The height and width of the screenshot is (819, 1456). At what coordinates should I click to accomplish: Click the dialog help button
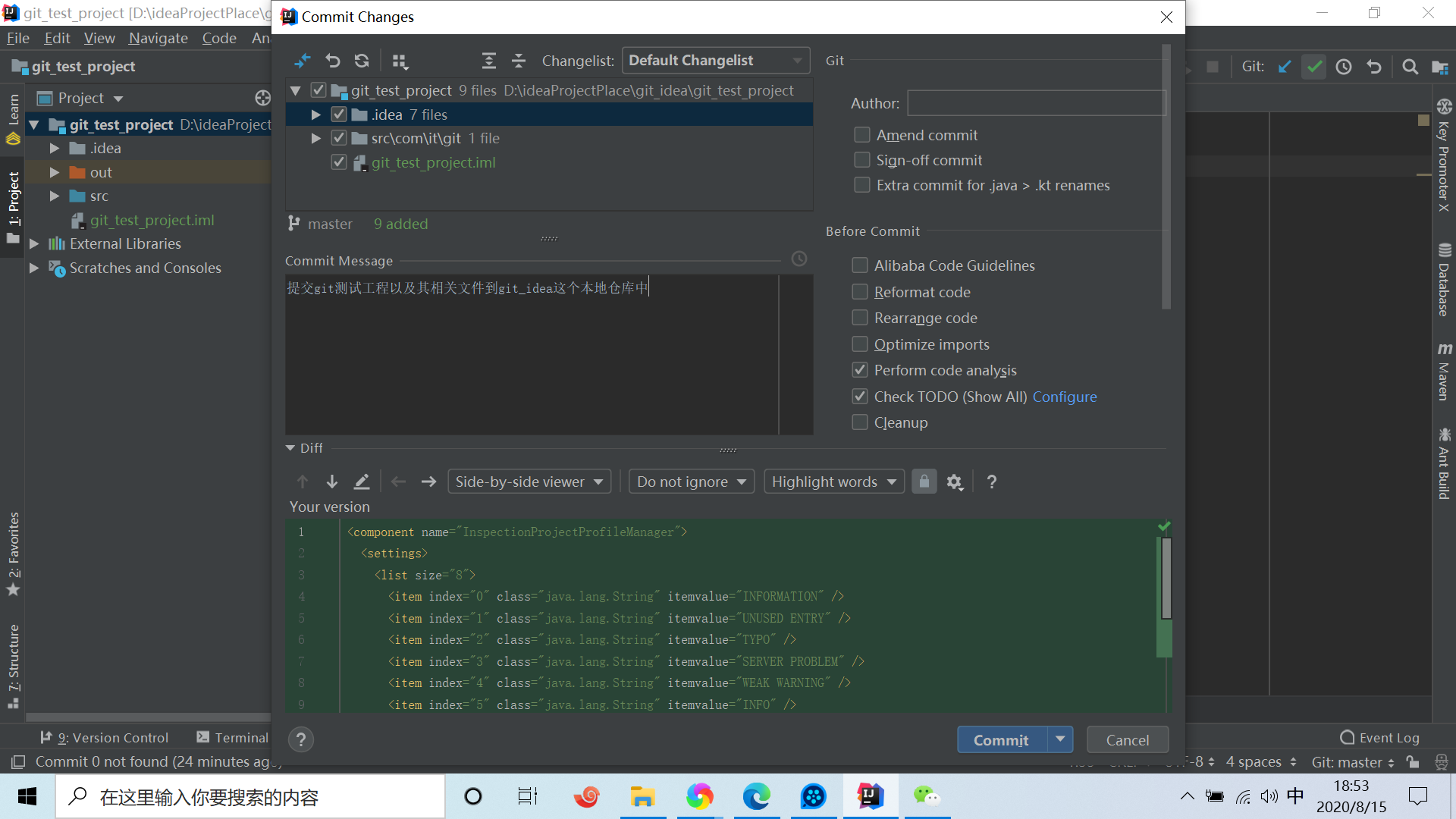301,739
